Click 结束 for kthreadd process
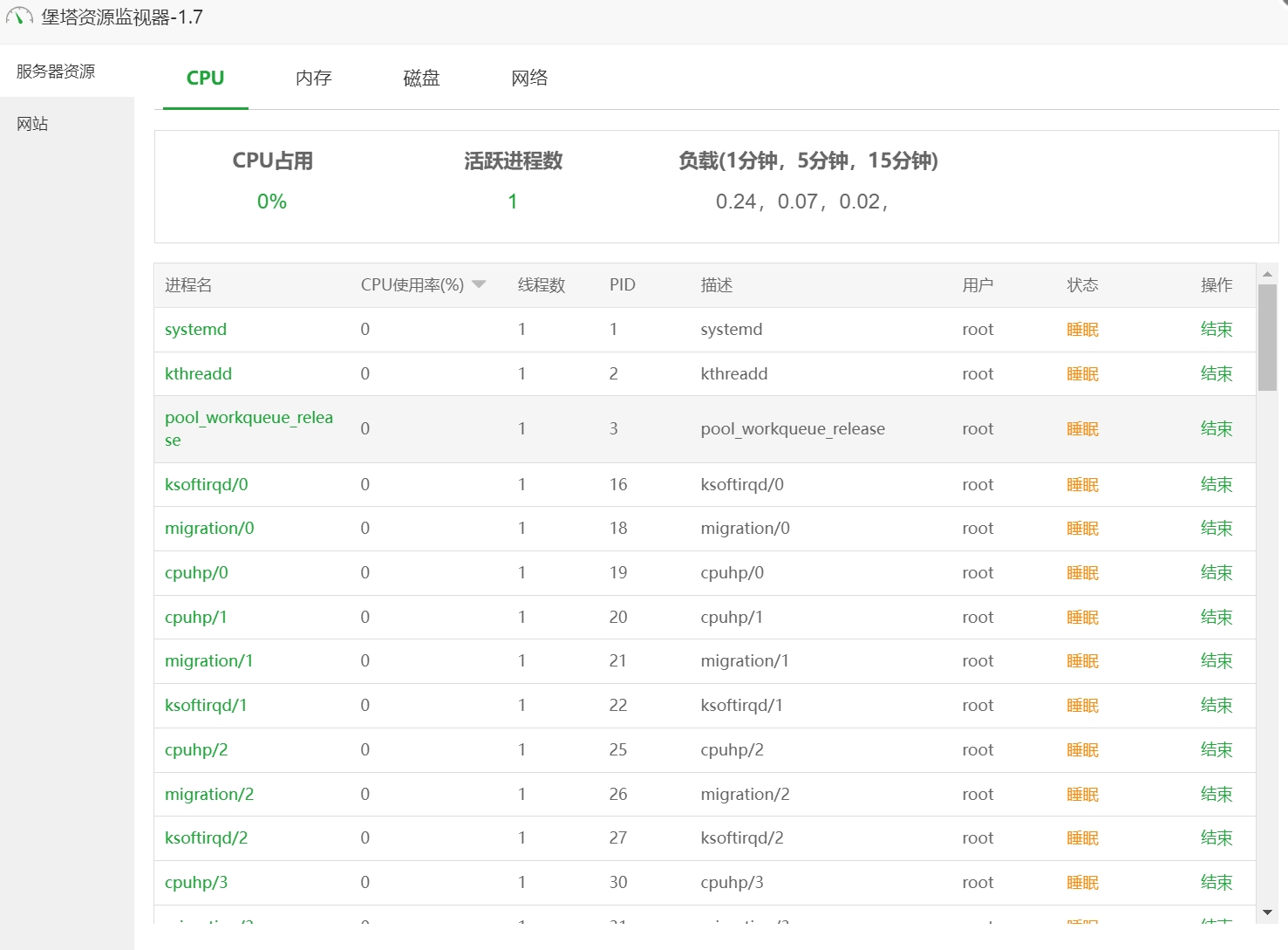1288x950 pixels. pyautogui.click(x=1216, y=374)
